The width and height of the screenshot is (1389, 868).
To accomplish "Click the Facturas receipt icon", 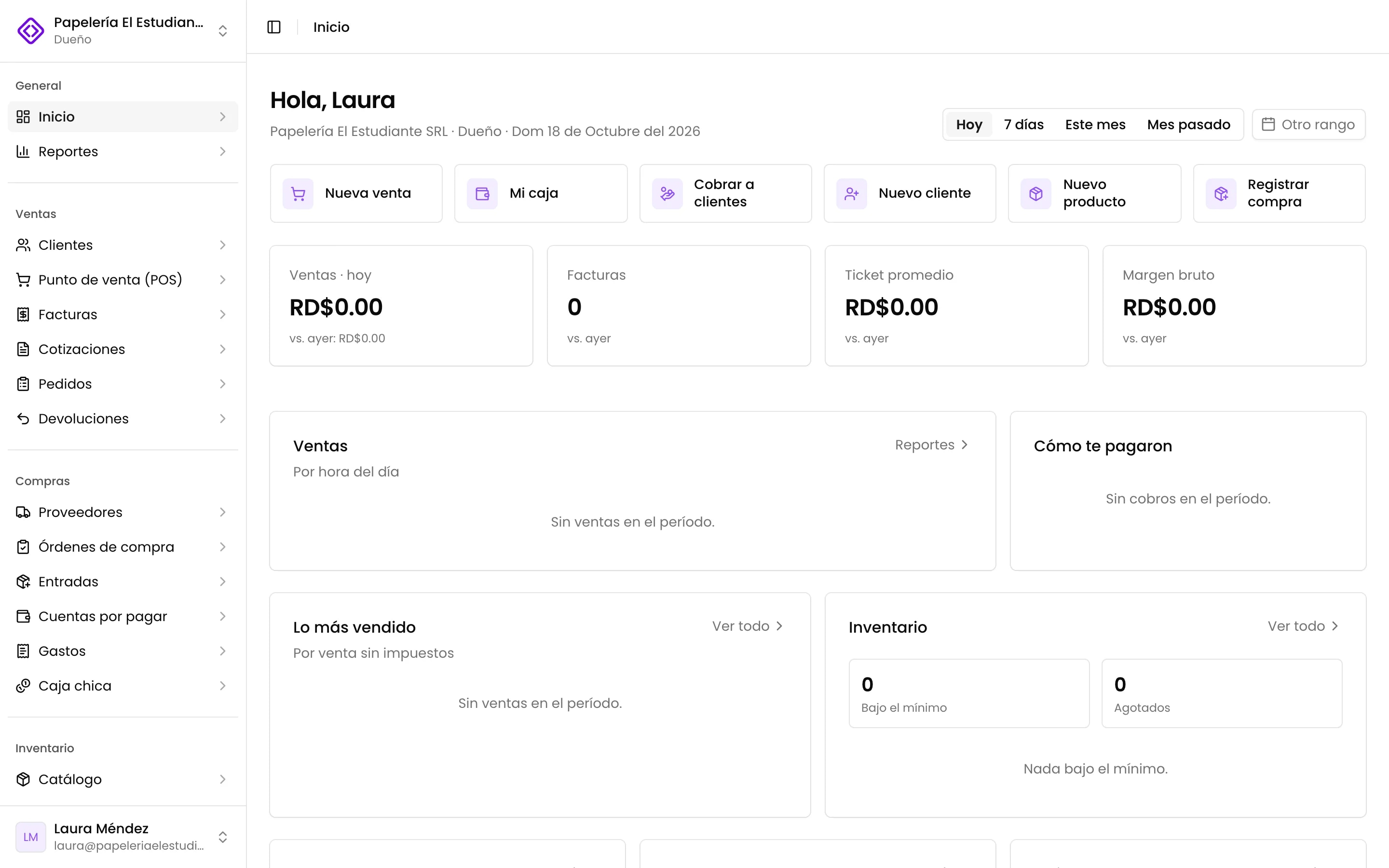I will pyautogui.click(x=23, y=314).
